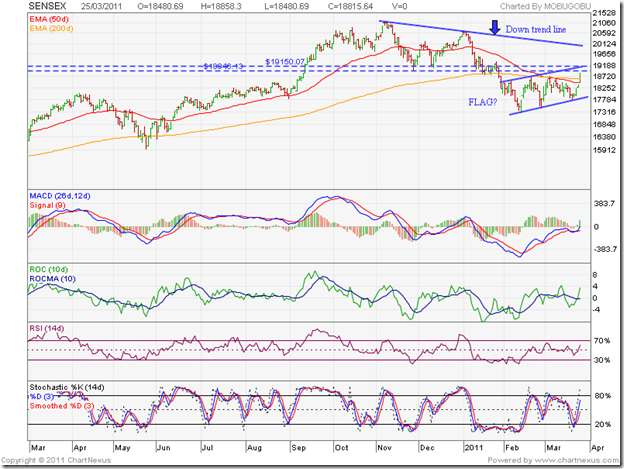Click the RSI (14d) indicator label
This screenshot has width=624, height=469.
pyautogui.click(x=47, y=329)
